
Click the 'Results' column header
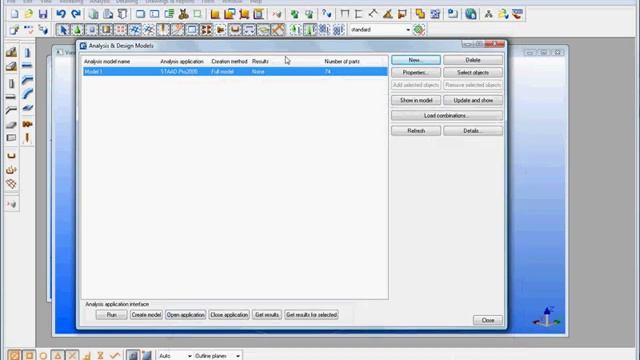(260, 61)
